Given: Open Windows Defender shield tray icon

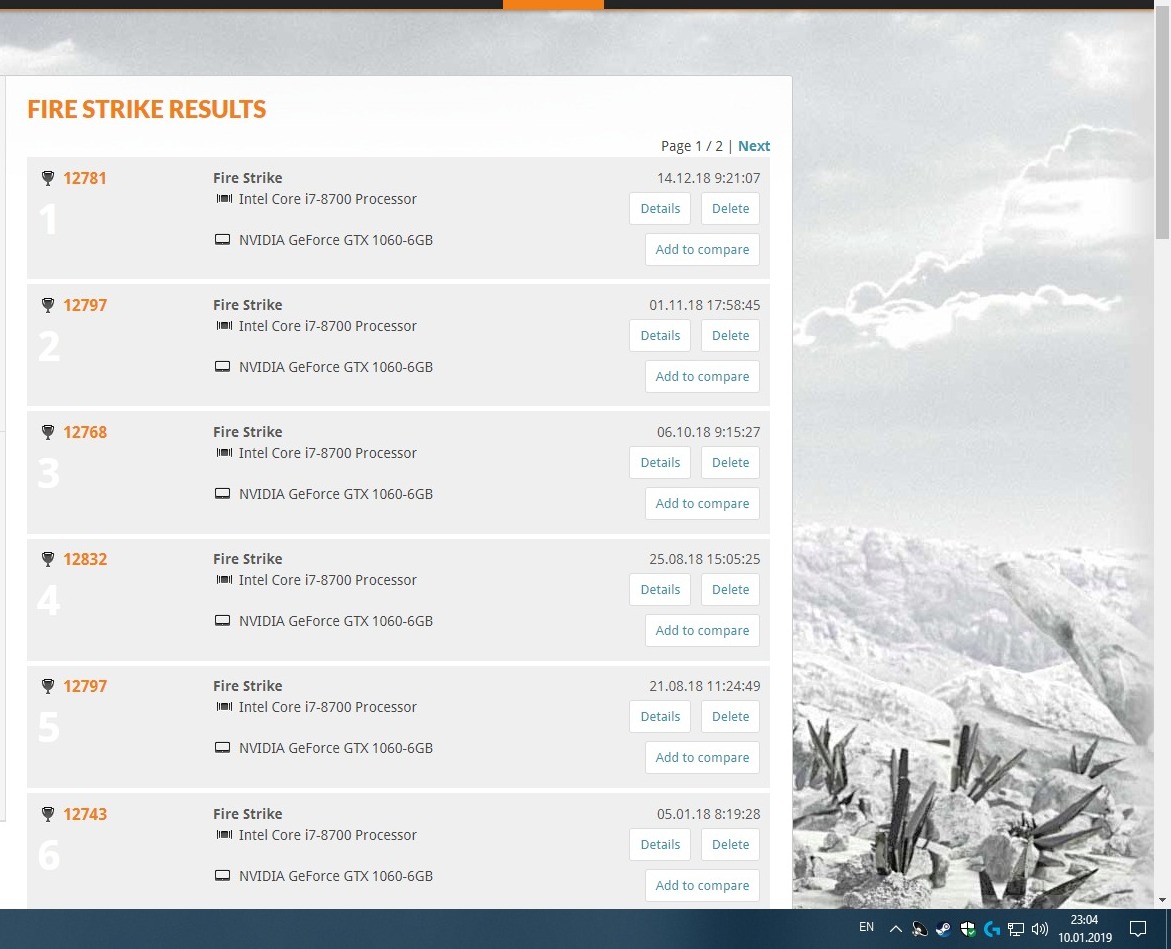Looking at the screenshot, I should coord(968,929).
